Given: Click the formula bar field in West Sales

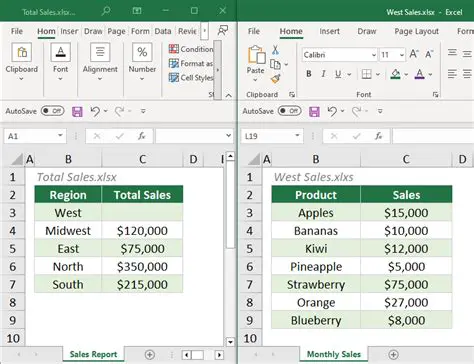Looking at the screenshot, I should (x=433, y=136).
